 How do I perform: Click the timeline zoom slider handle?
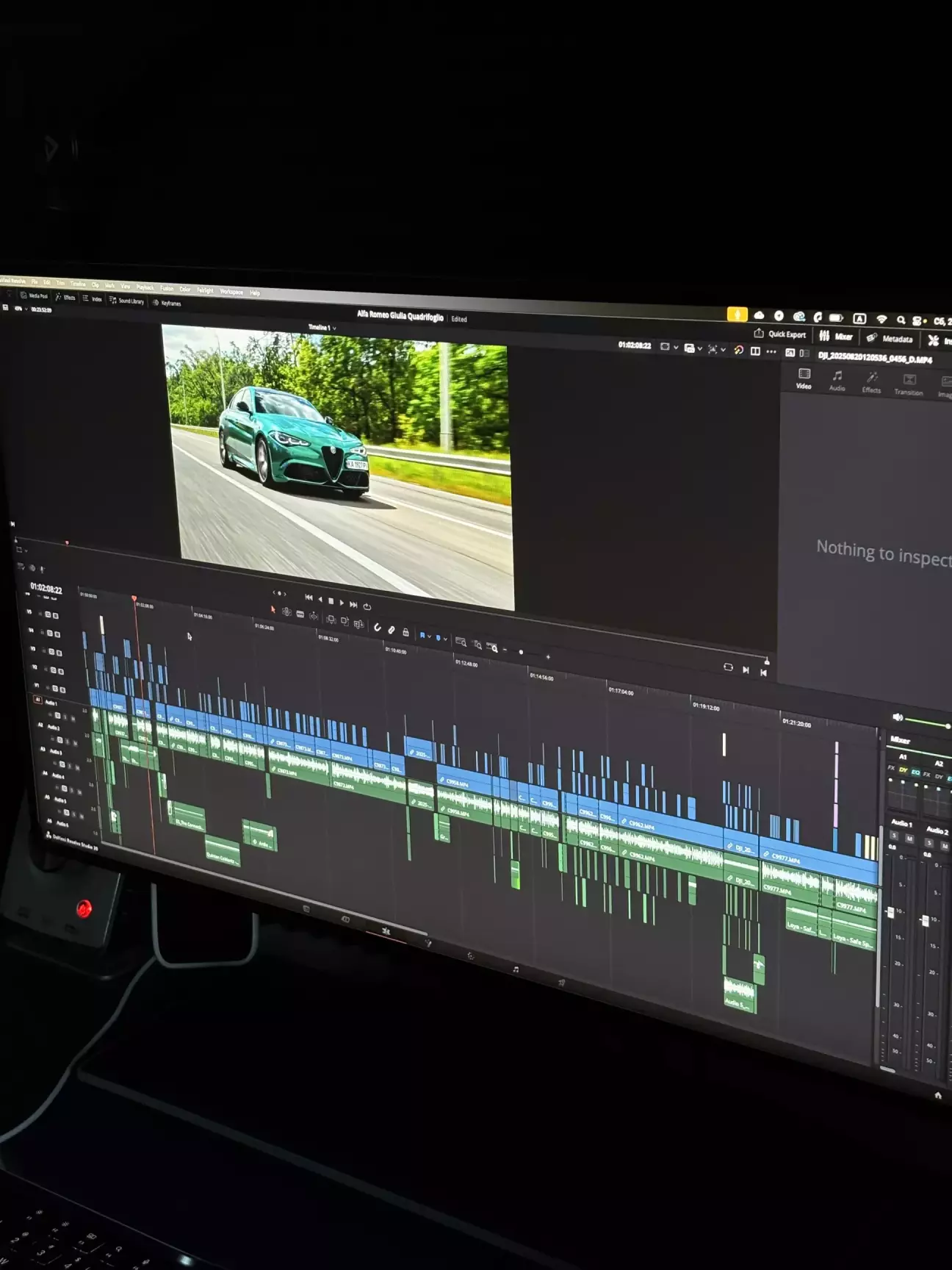521,652
